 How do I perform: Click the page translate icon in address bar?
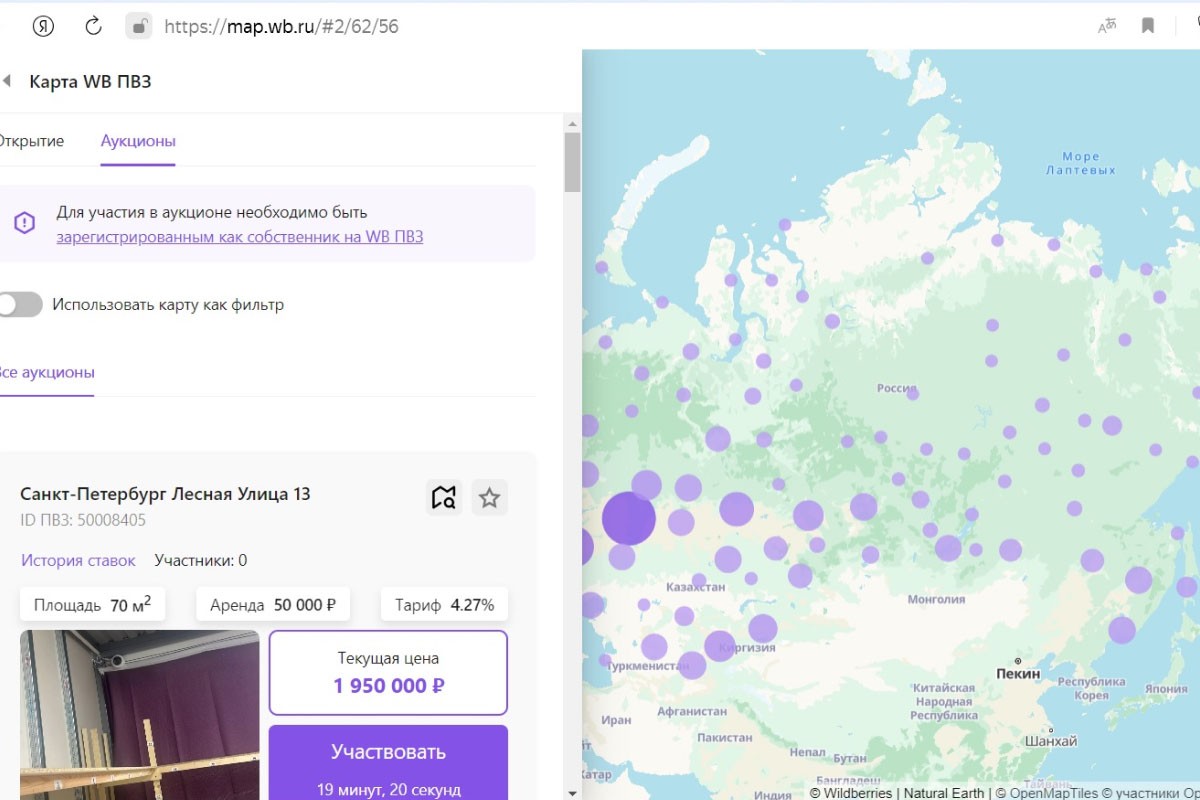click(x=1107, y=26)
